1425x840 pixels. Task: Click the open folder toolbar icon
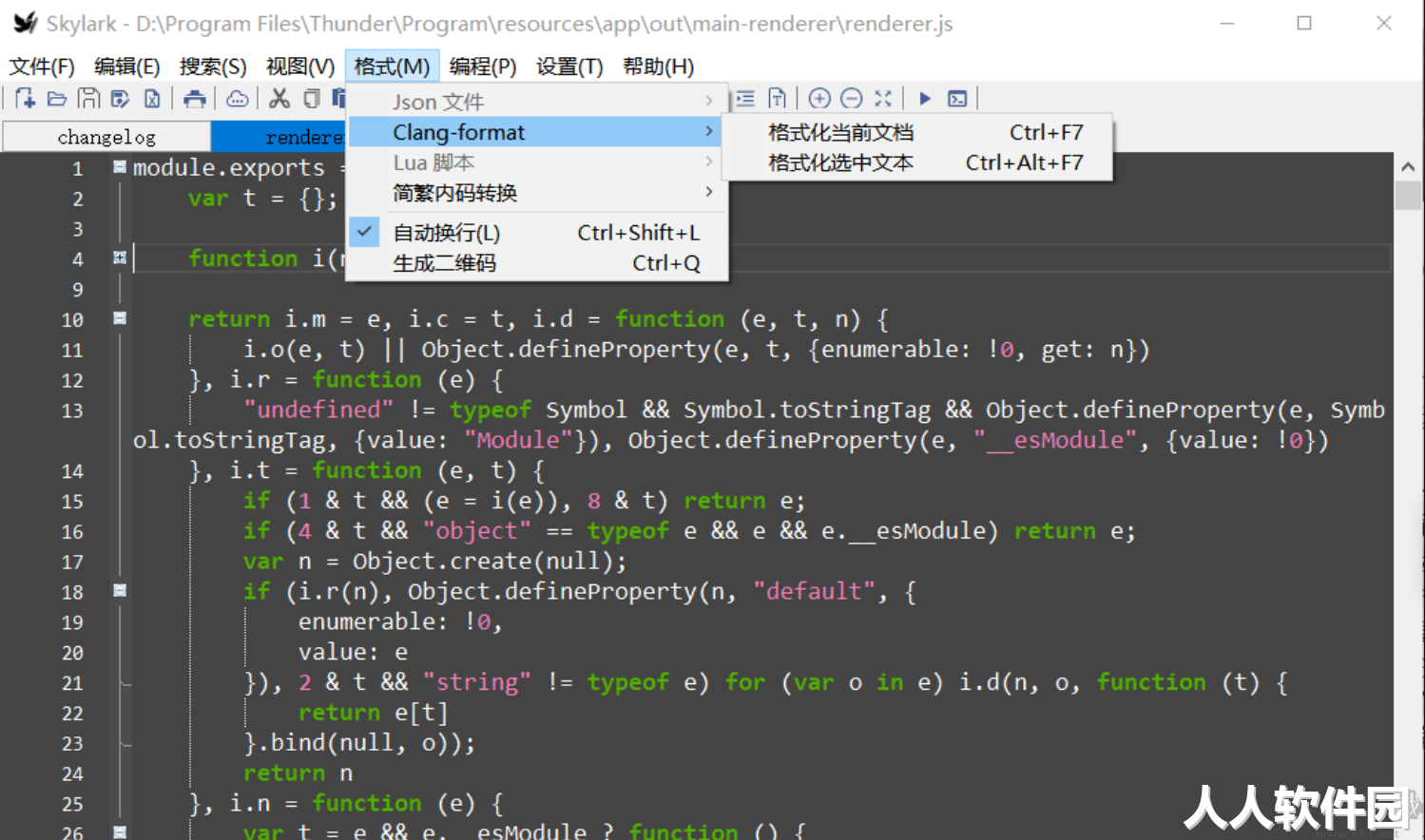pyautogui.click(x=57, y=98)
